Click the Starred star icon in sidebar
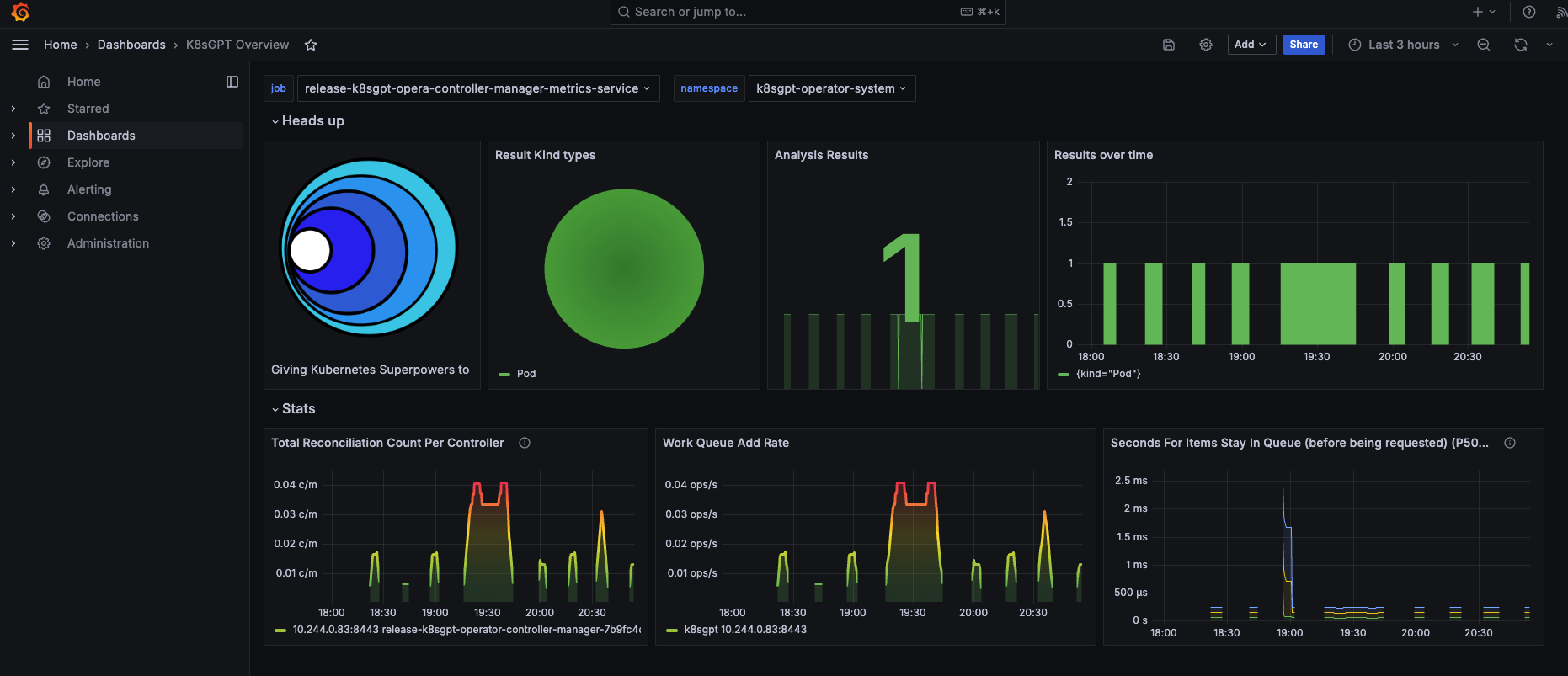The width and height of the screenshot is (1568, 676). point(44,109)
